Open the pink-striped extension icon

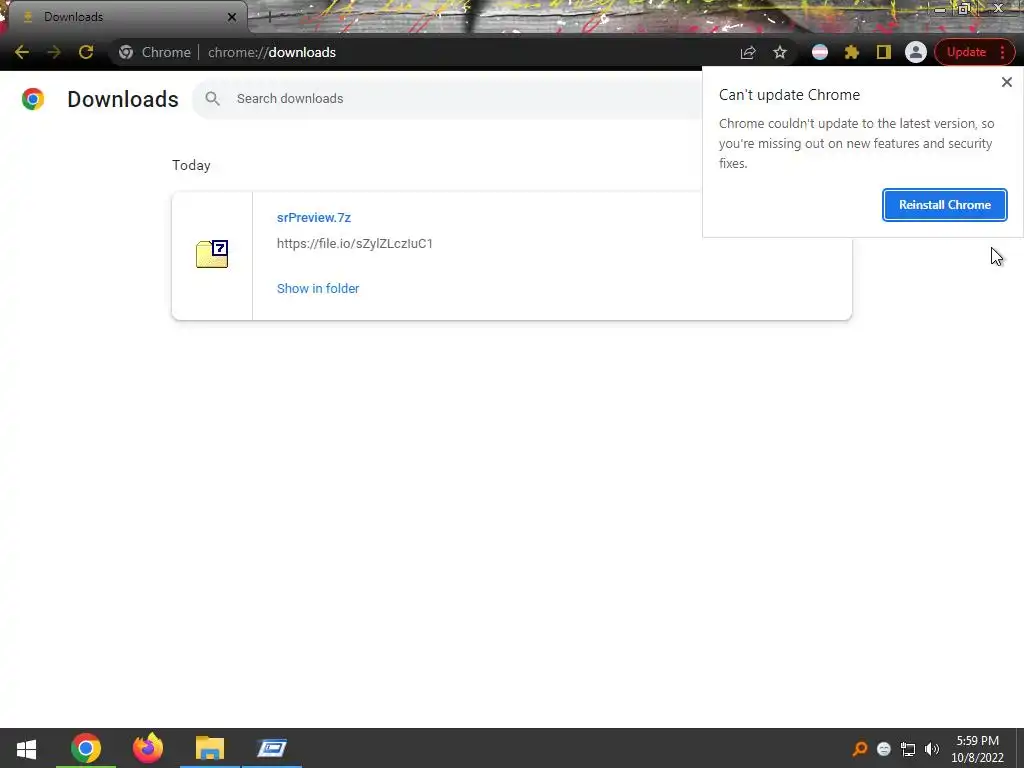(x=820, y=52)
